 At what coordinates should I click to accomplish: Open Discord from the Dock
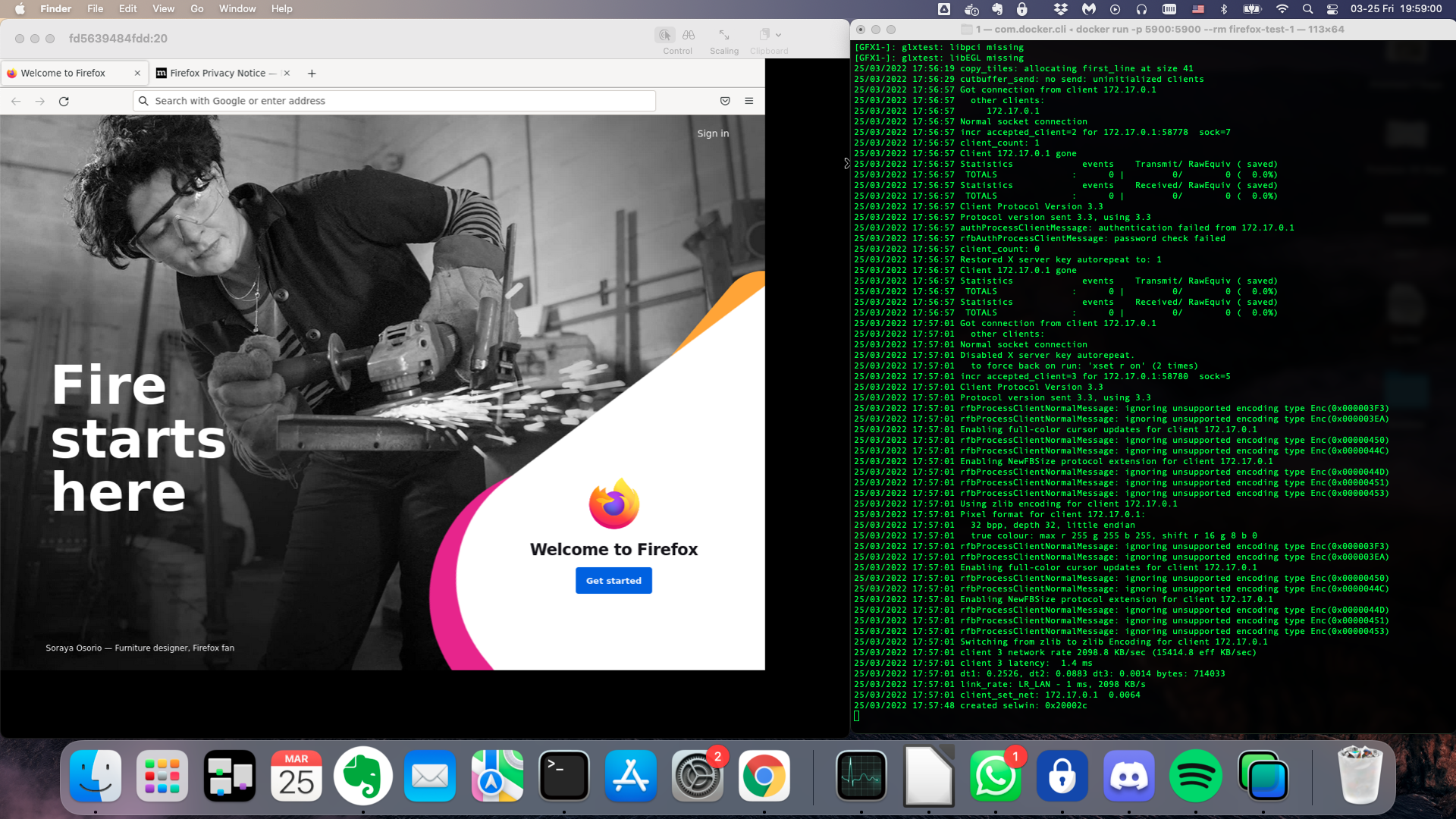click(x=1129, y=776)
